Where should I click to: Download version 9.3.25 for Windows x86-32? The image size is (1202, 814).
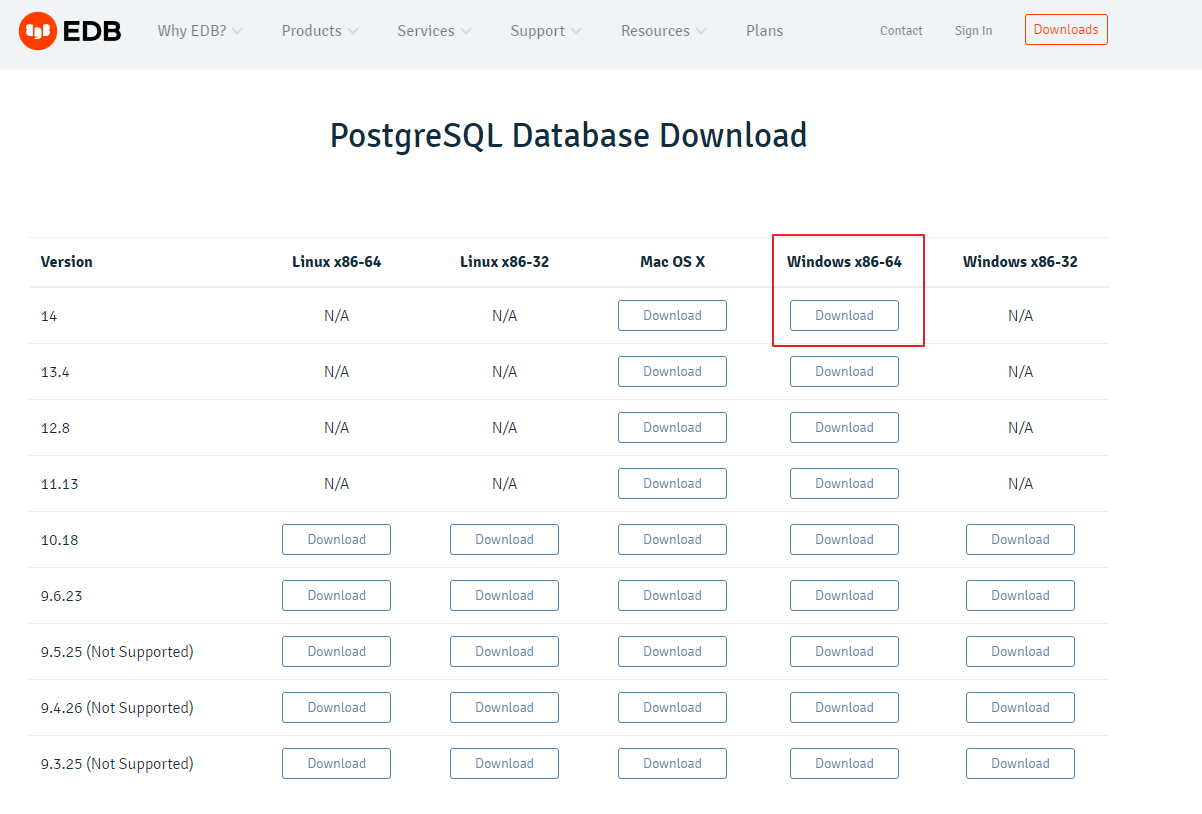pyautogui.click(x=1020, y=763)
